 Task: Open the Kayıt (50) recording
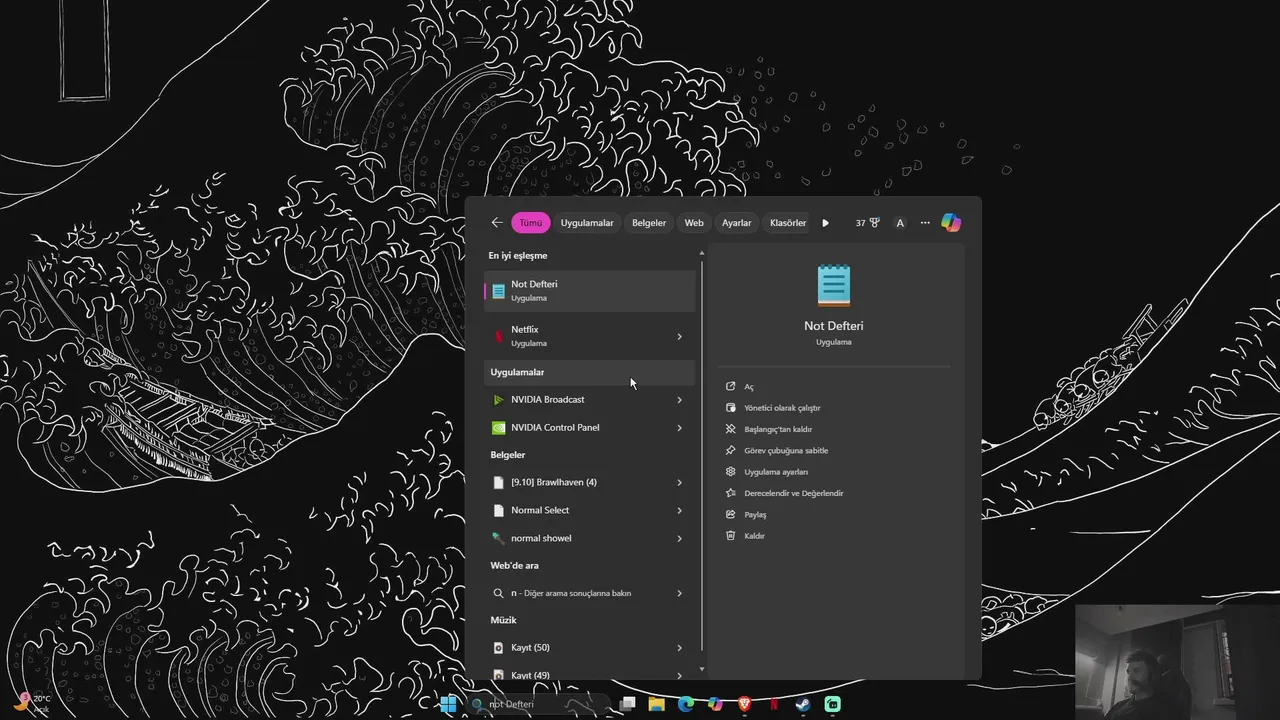point(590,647)
